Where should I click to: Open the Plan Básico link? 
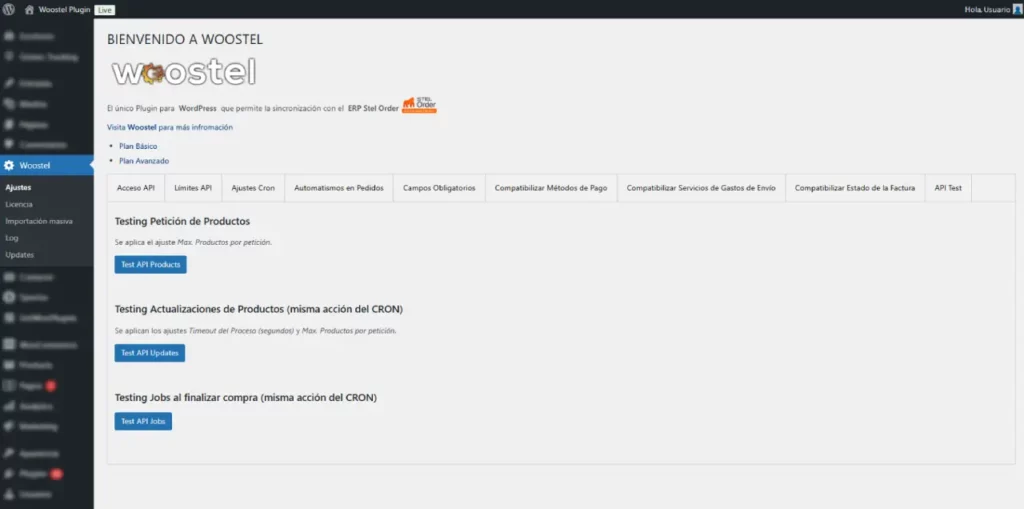(138, 146)
